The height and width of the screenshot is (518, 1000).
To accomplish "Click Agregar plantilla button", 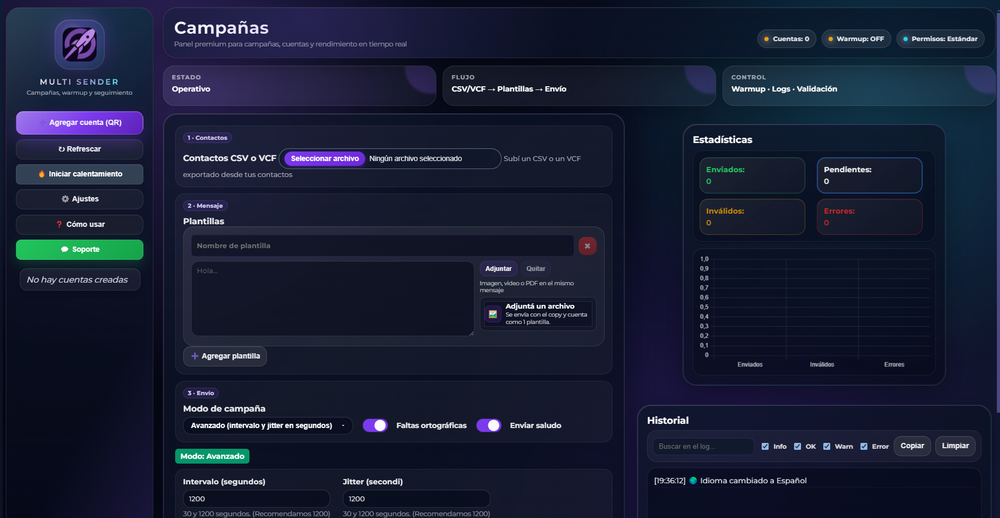I will click(x=225, y=356).
